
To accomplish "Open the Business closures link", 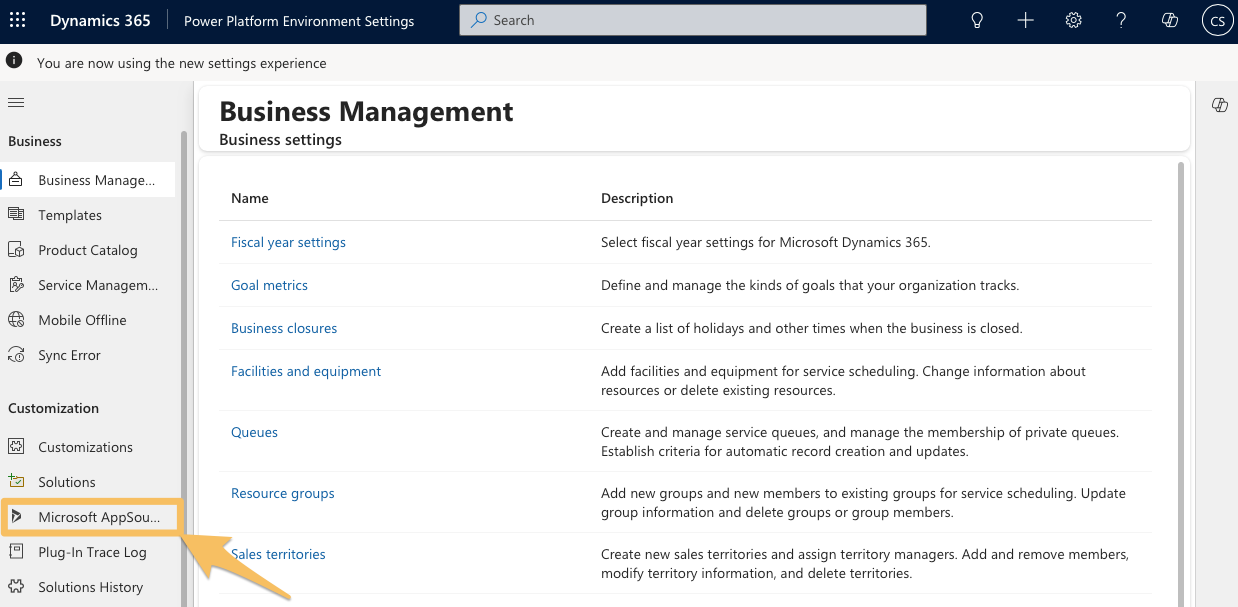I will [x=284, y=328].
